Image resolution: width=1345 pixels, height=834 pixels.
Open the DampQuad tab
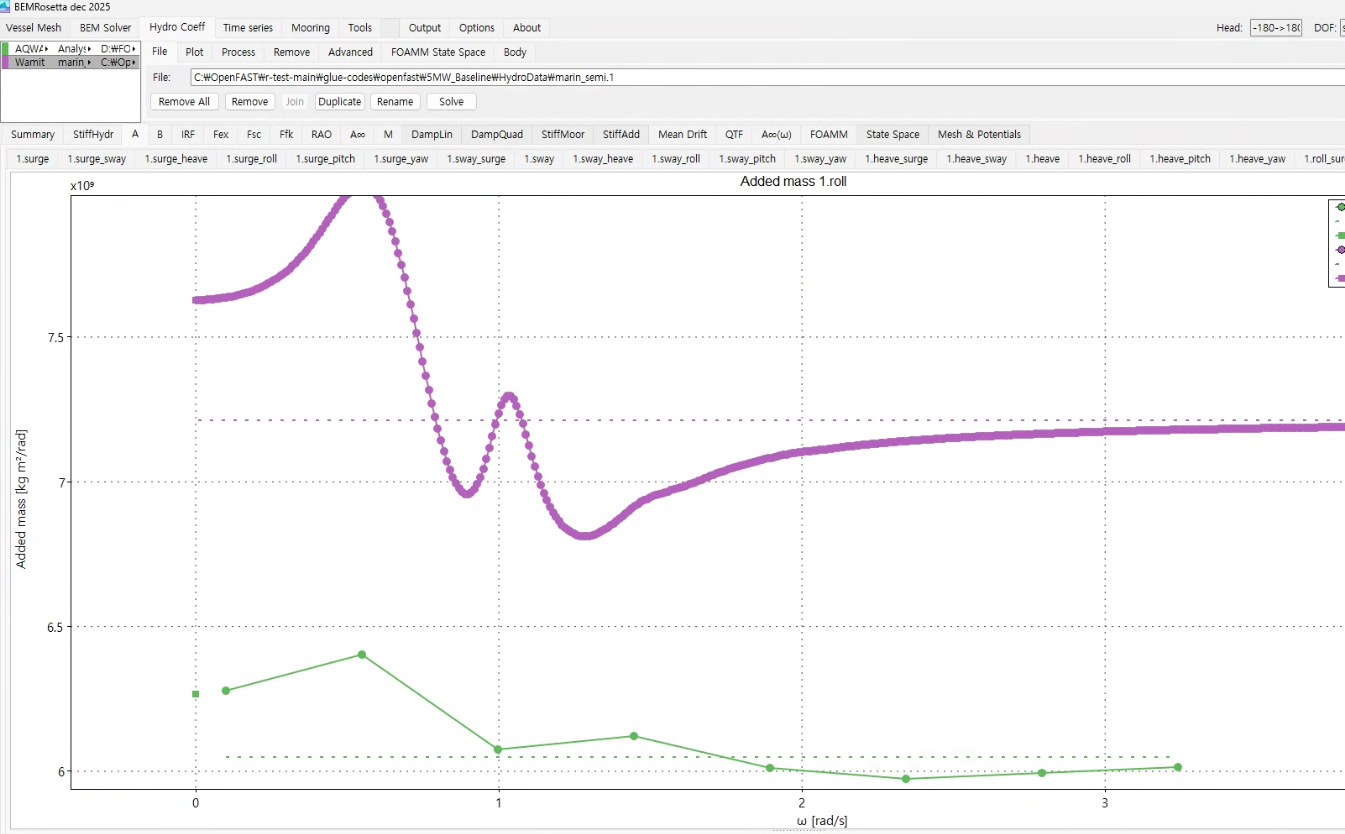pos(497,134)
